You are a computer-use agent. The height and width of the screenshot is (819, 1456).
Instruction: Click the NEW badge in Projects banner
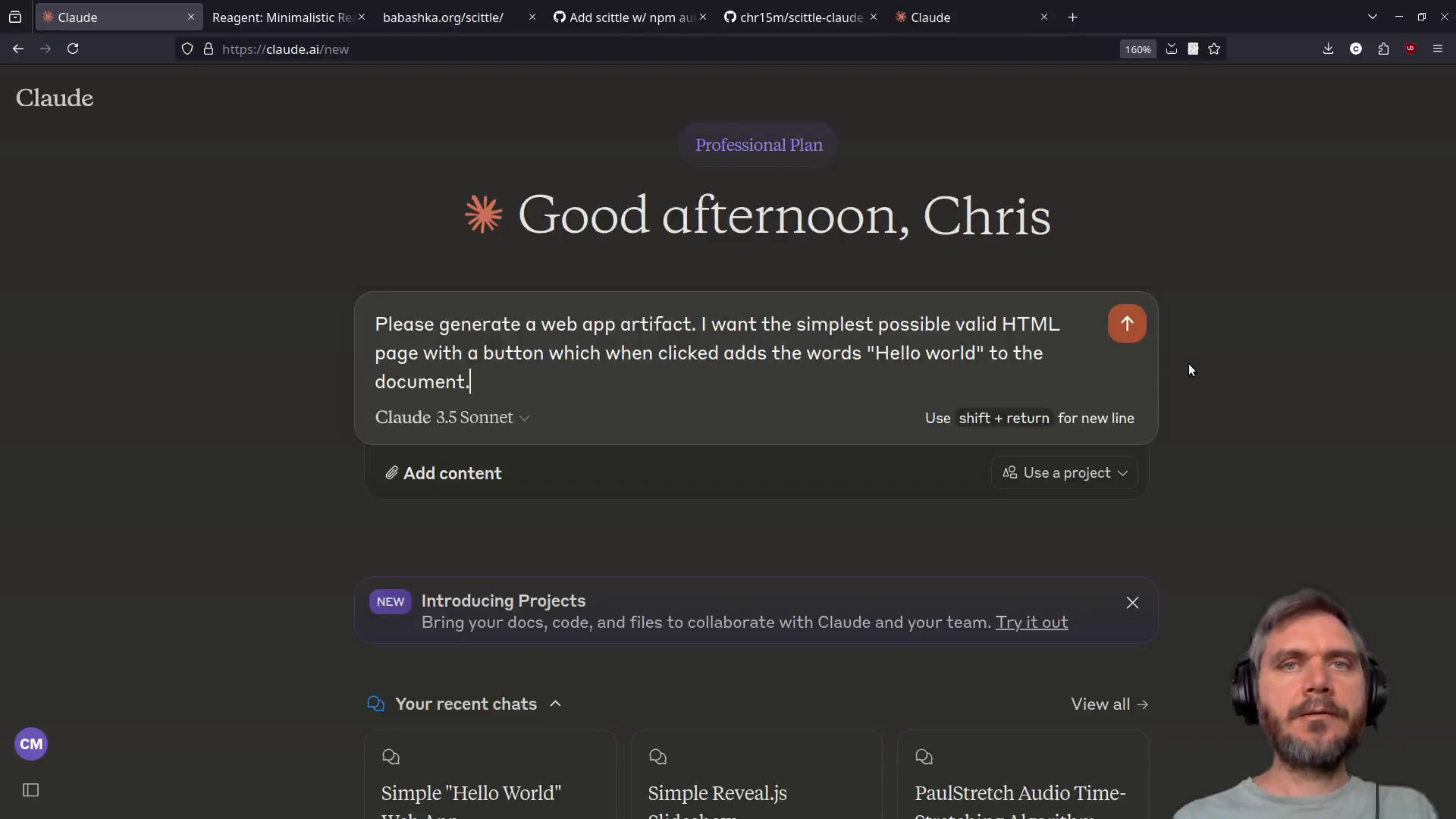pyautogui.click(x=391, y=601)
